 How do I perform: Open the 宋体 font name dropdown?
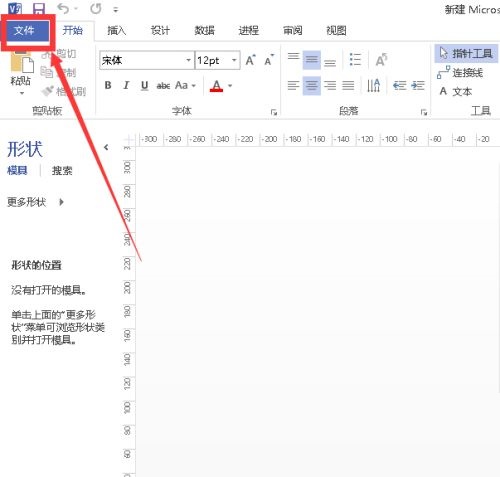pos(189,60)
